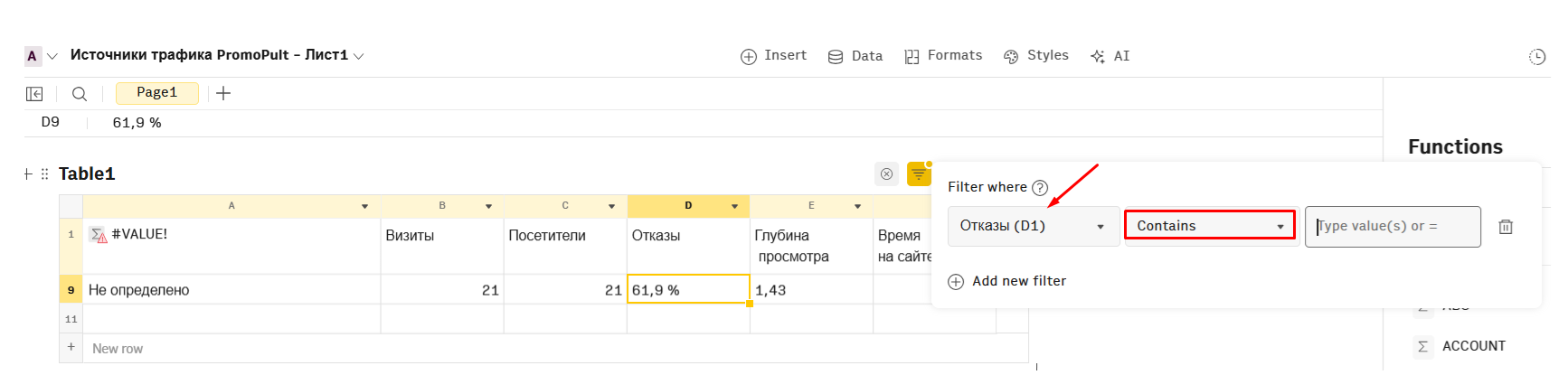Open the Contains condition dropdown
The height and width of the screenshot is (375, 1568).
(1210, 225)
